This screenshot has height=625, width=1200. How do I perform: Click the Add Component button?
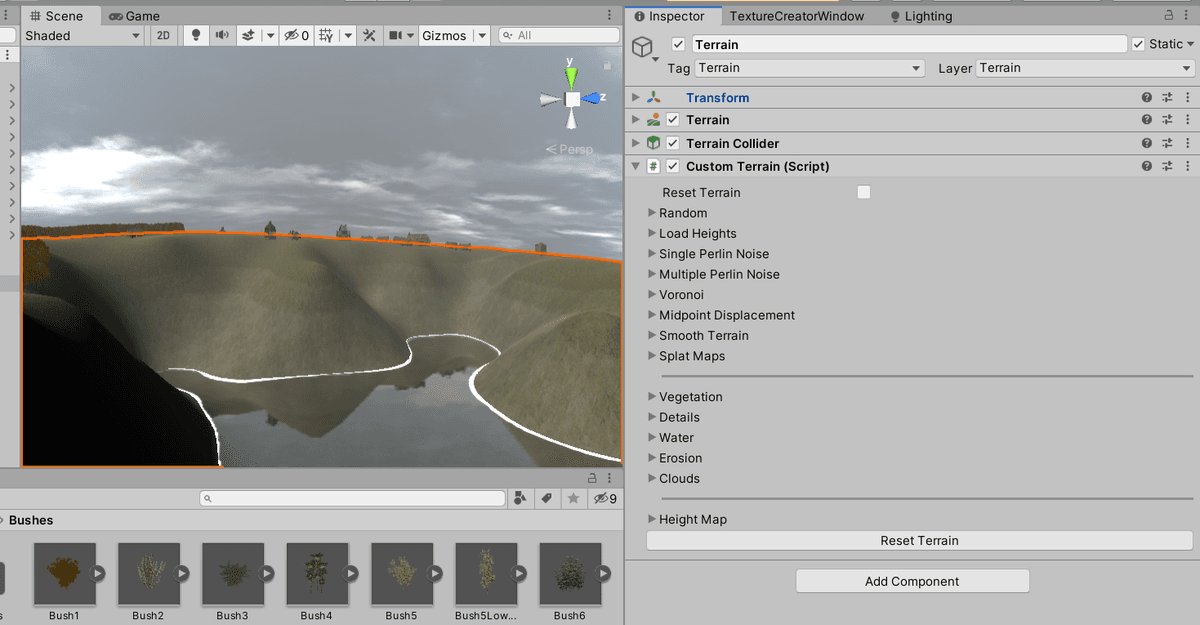click(x=911, y=581)
